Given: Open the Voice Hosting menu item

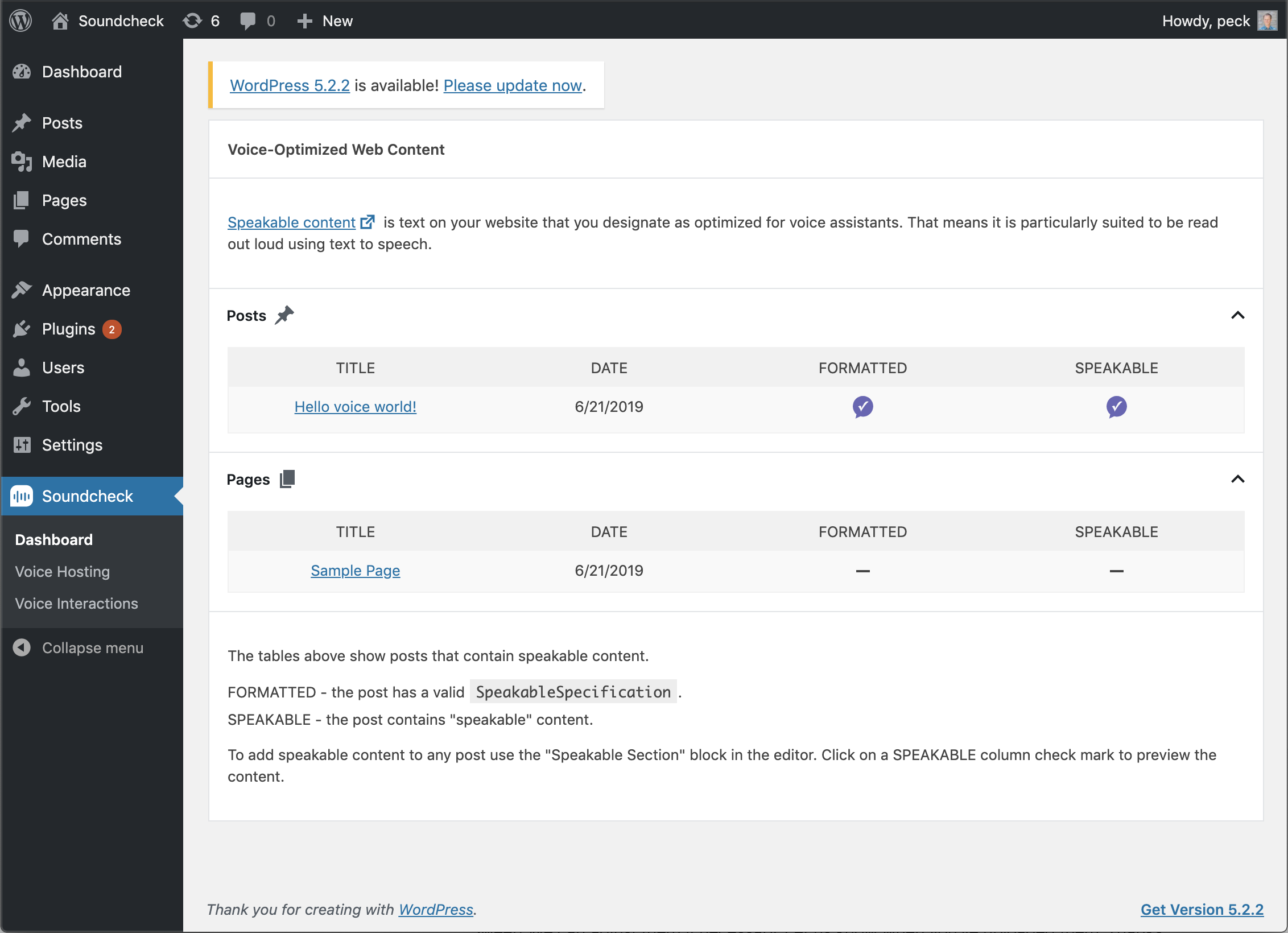Looking at the screenshot, I should click(62, 571).
